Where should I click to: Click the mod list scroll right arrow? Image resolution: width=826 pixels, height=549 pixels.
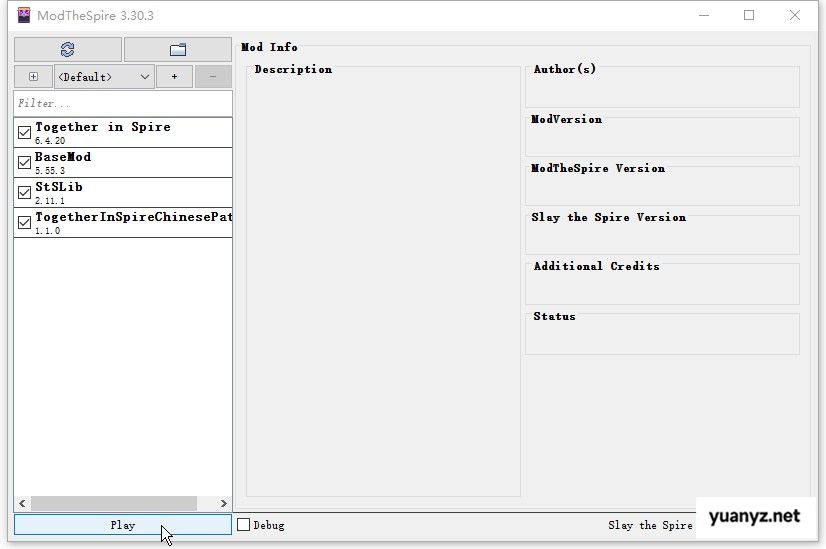point(223,503)
